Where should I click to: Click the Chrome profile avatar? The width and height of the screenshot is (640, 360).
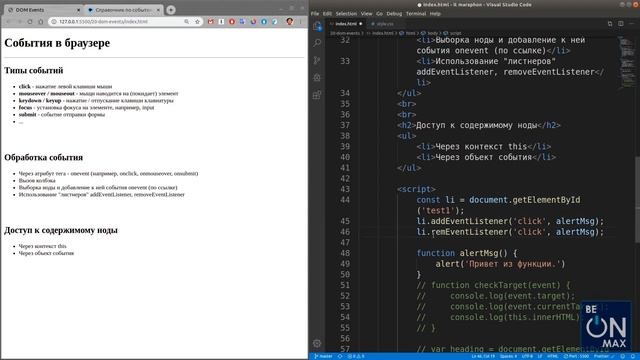click(x=289, y=22)
